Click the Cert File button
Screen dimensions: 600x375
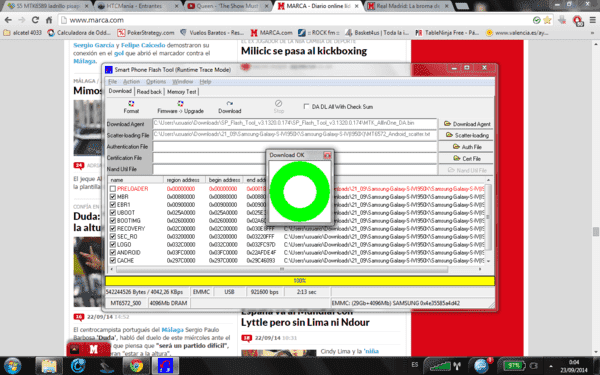pyautogui.click(x=466, y=158)
